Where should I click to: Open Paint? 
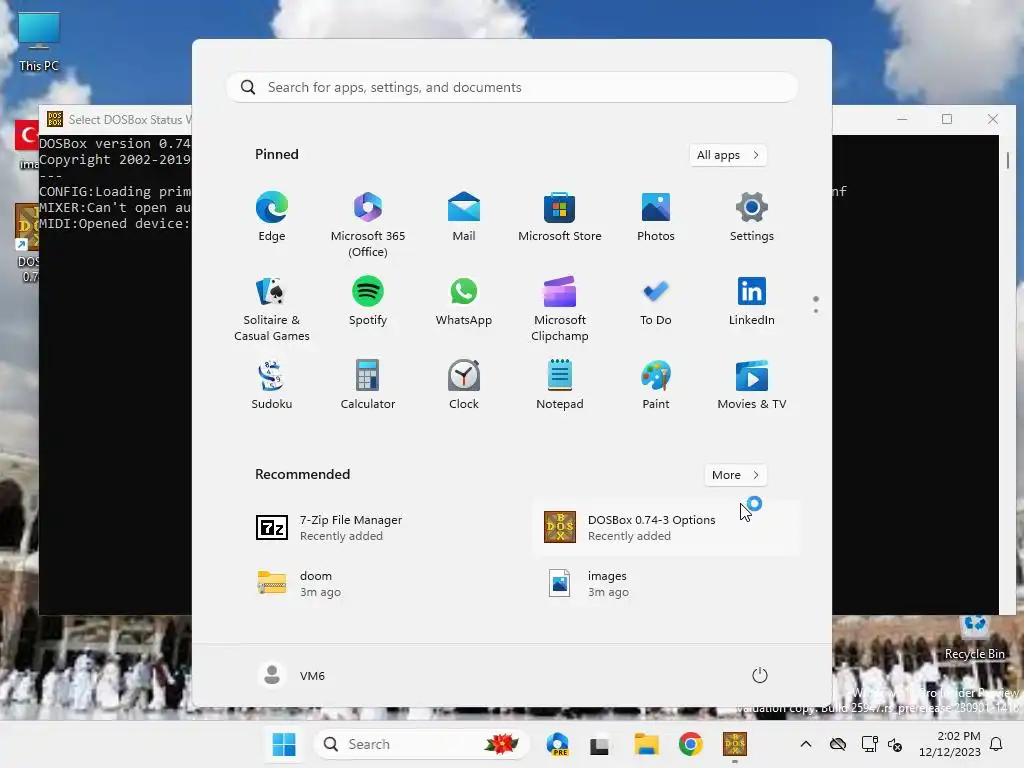point(656,385)
